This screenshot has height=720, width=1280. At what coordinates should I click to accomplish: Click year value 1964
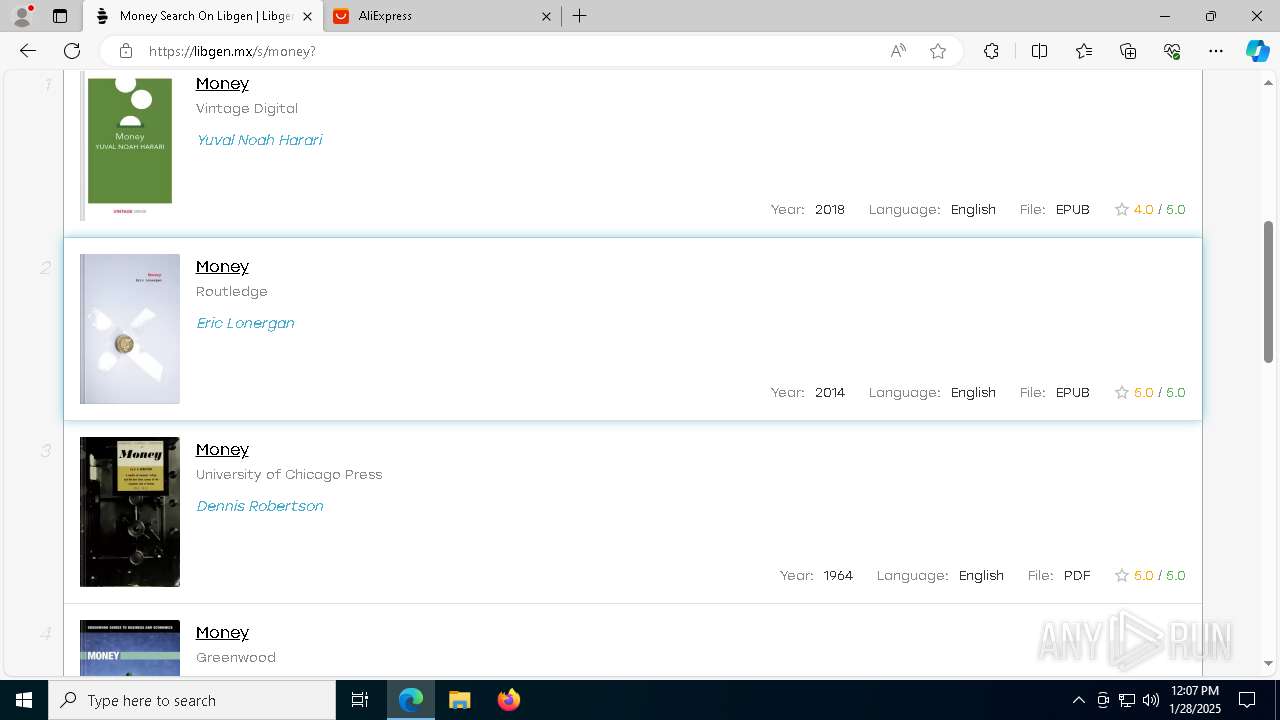pos(838,575)
